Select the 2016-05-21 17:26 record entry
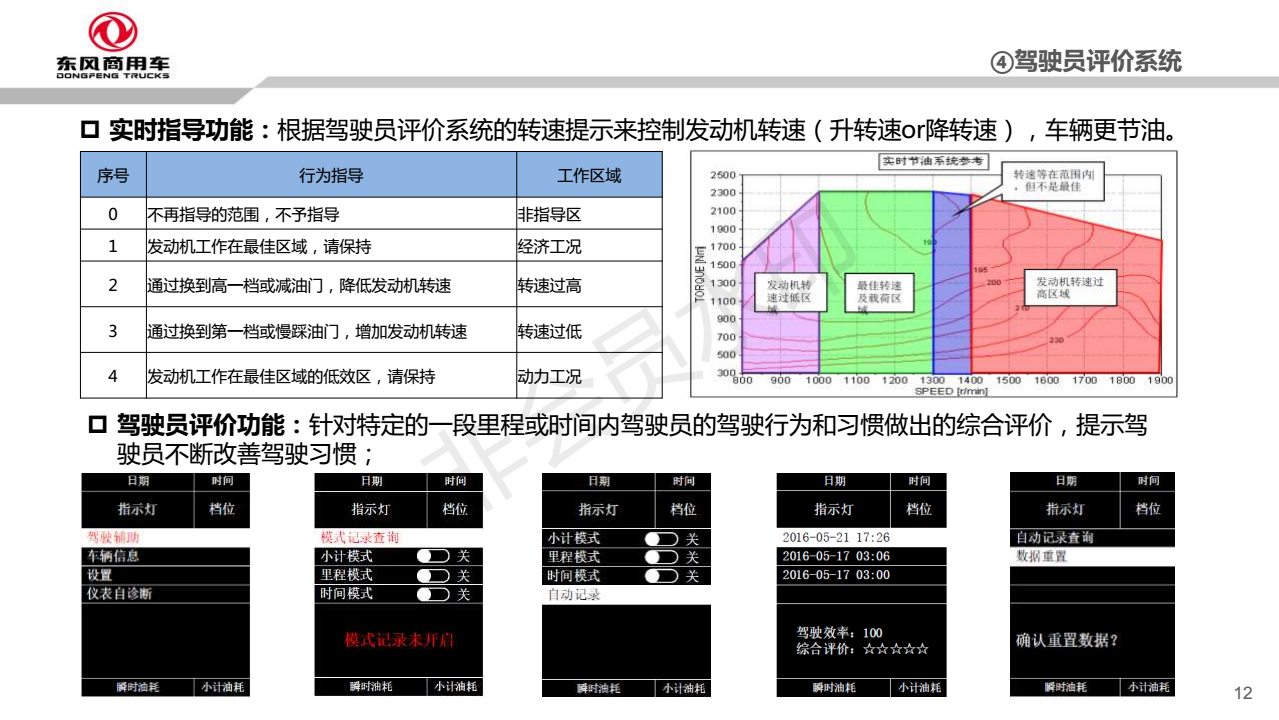The image size is (1279, 720). (x=836, y=538)
